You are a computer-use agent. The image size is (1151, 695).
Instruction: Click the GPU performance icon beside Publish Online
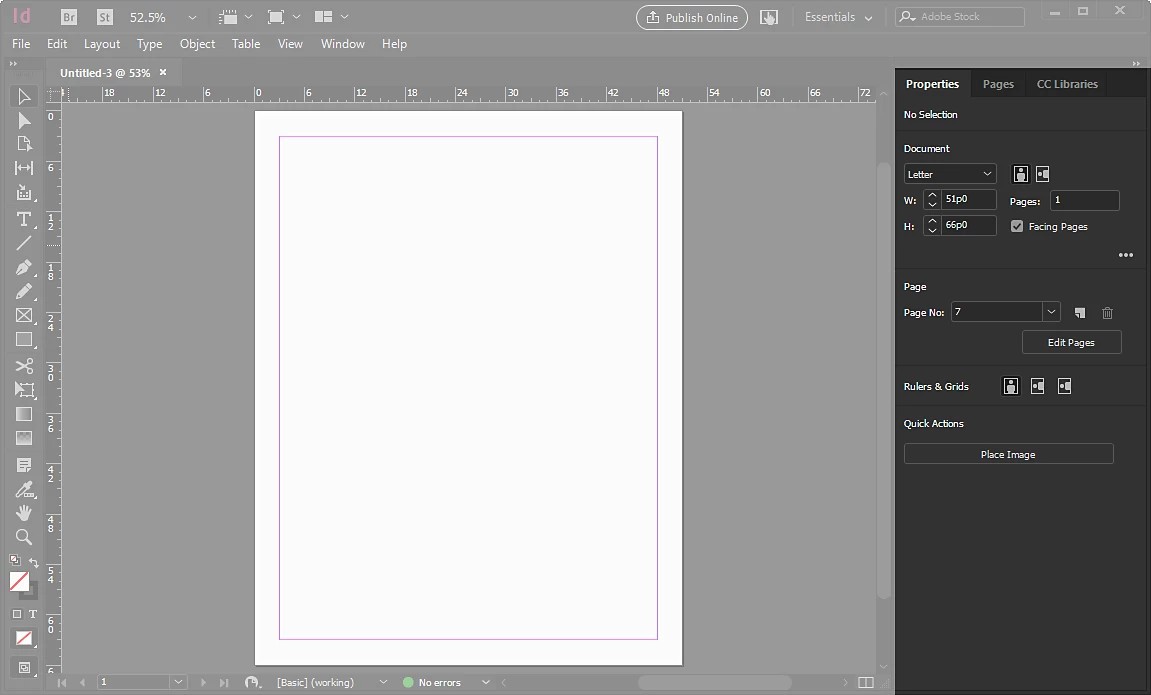point(769,17)
